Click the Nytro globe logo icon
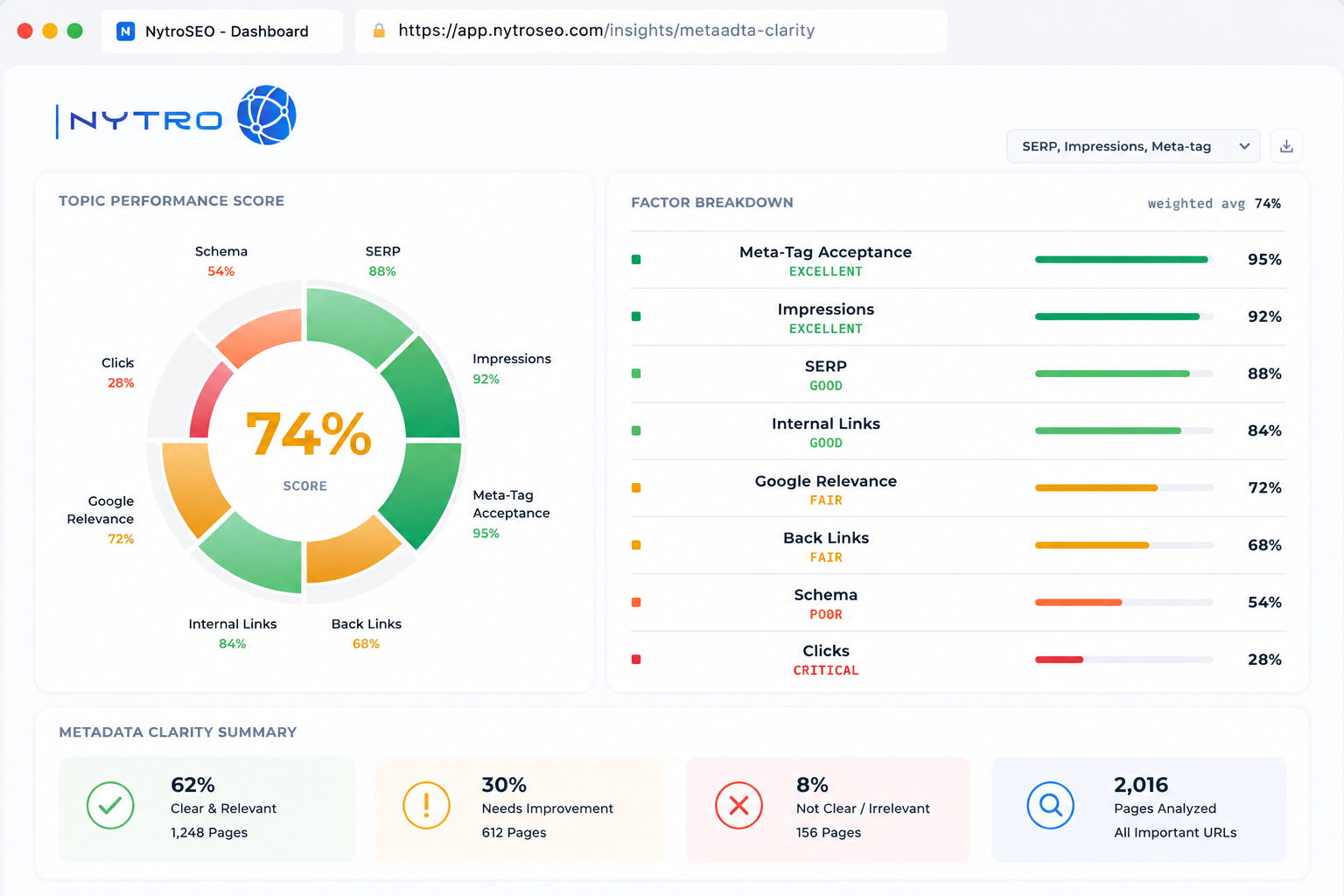Viewport: 1344px width, 896px height. point(267,115)
